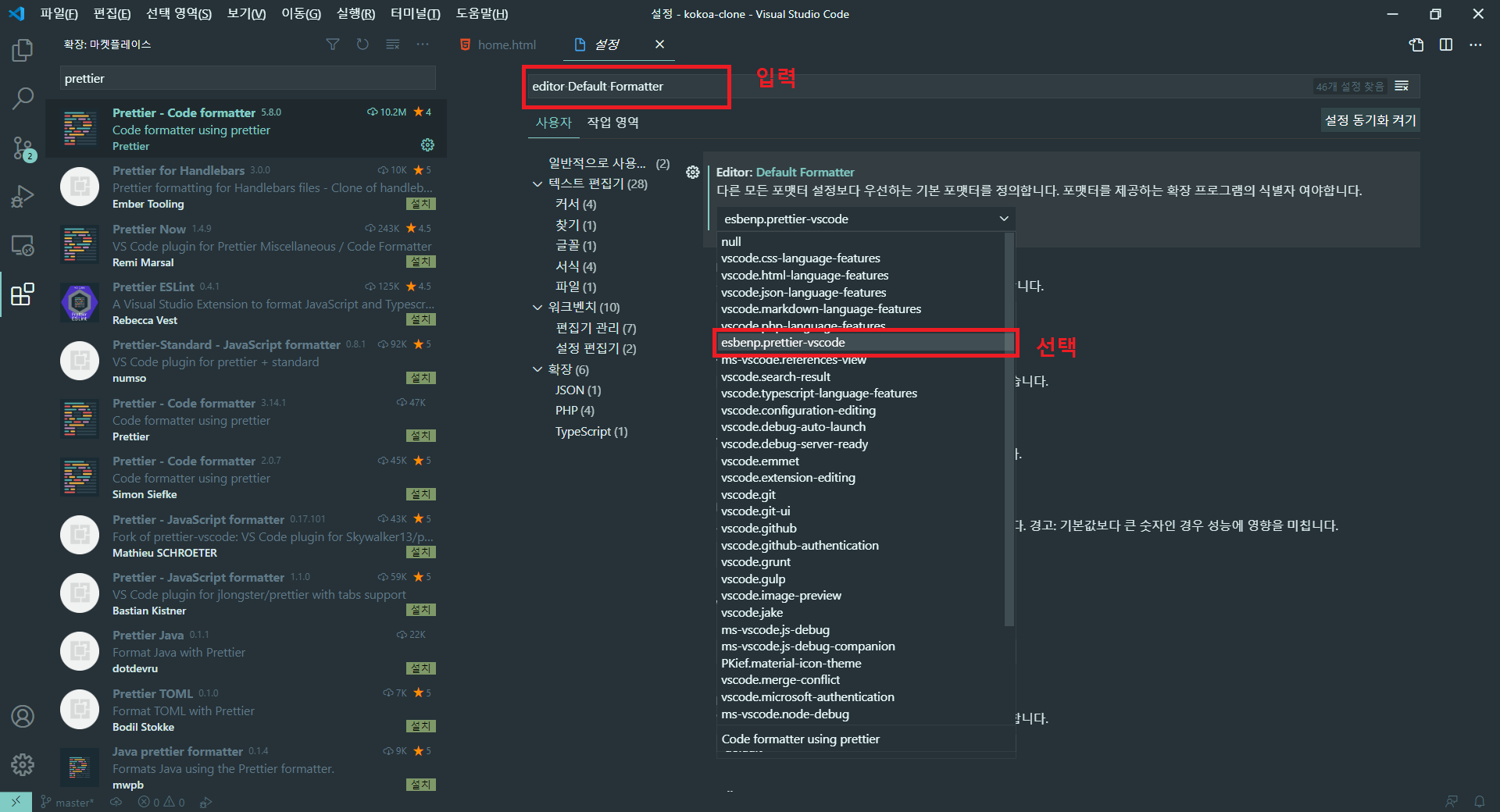
Task: Switch to 사용자 settings tab
Action: point(553,123)
